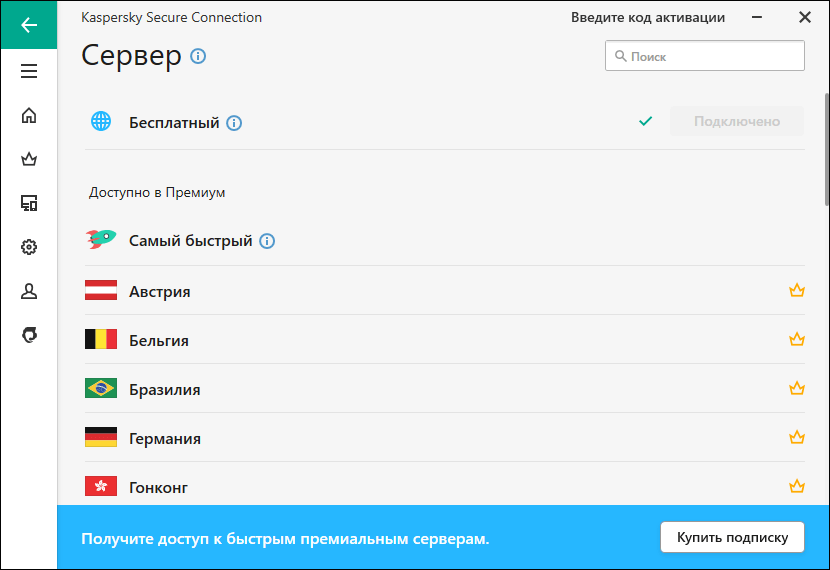The image size is (830, 570).
Task: Show info for Самый быстрый option
Action: click(x=267, y=241)
